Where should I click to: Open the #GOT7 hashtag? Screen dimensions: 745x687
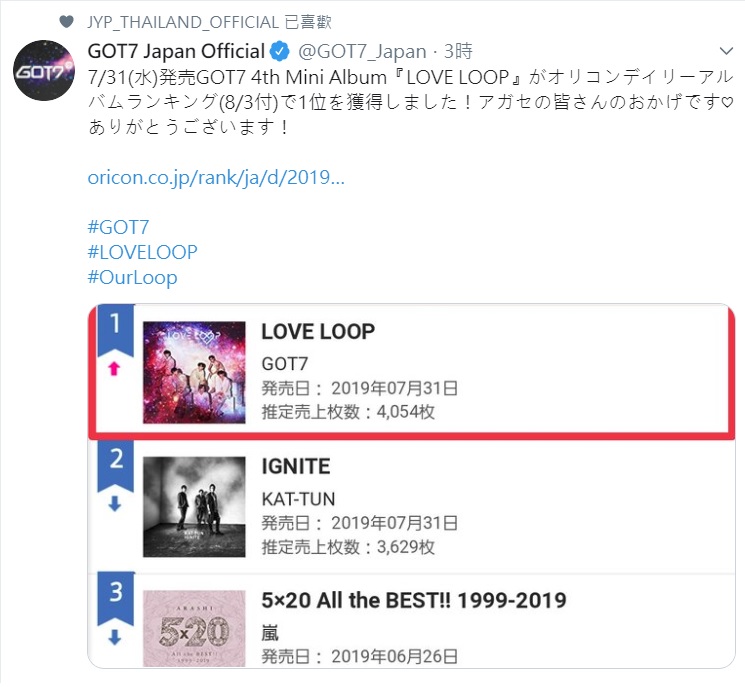(119, 226)
